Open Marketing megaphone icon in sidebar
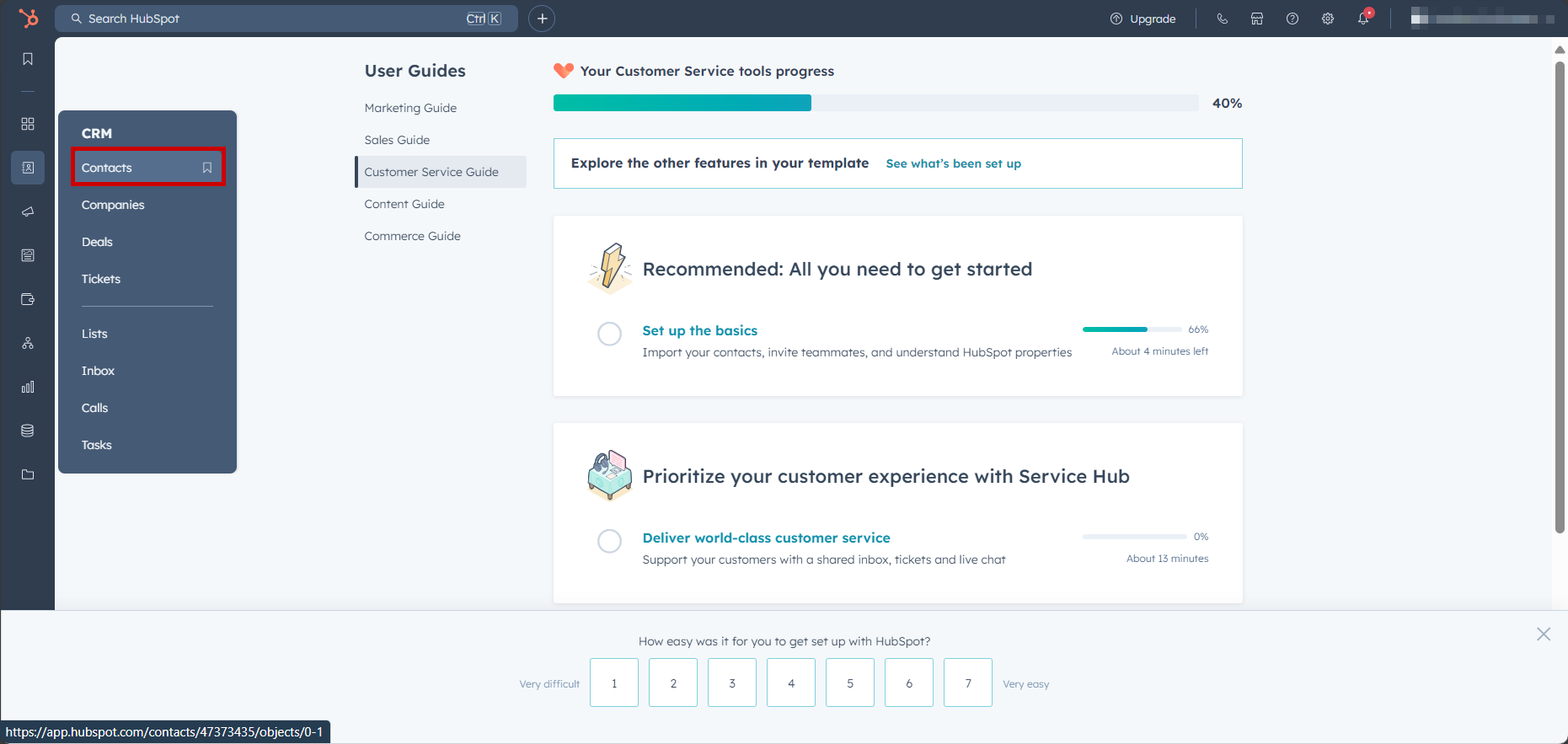 point(28,211)
